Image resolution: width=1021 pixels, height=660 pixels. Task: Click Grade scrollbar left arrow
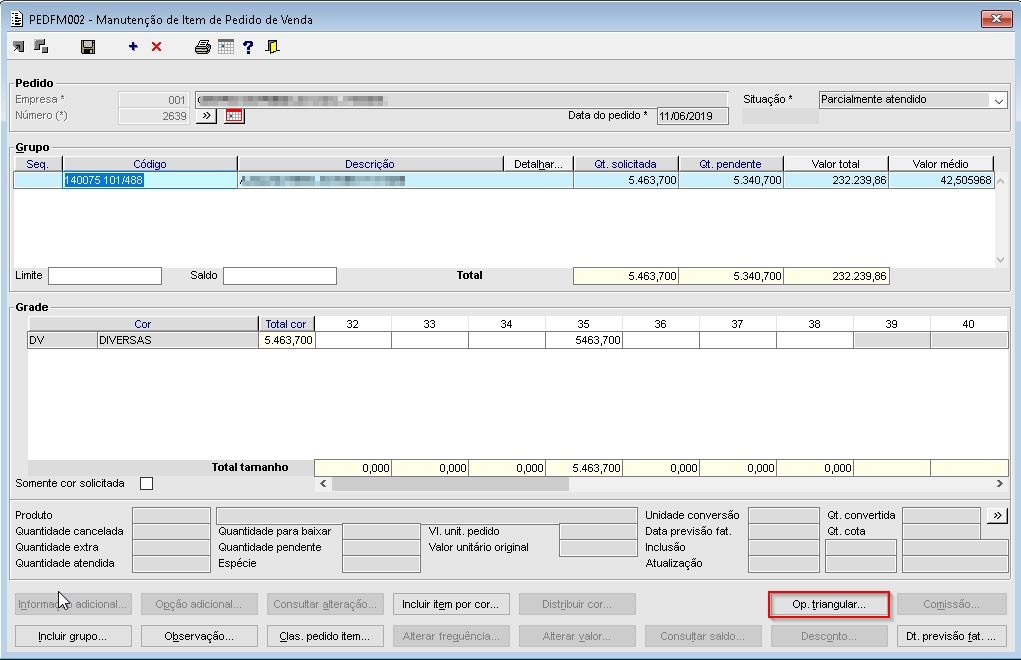pos(324,484)
